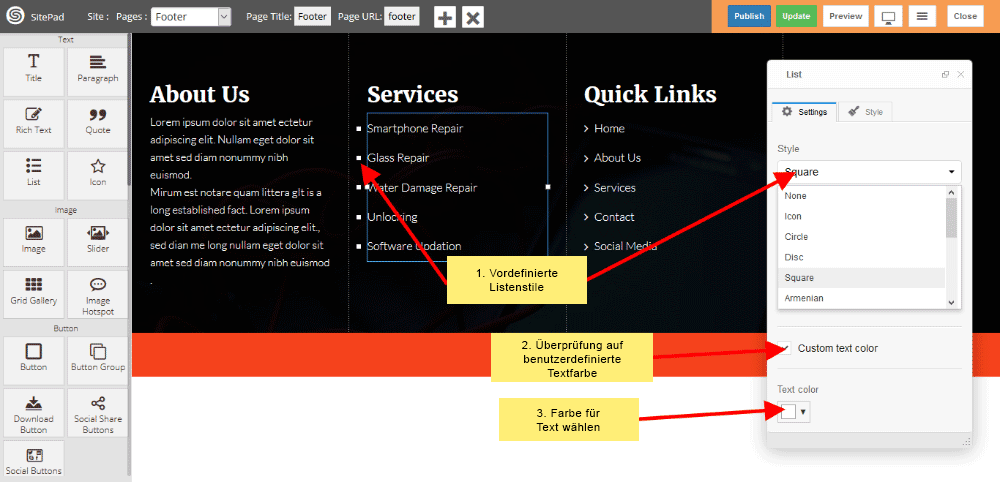Toggle Custom text color checkbox
The height and width of the screenshot is (482, 1000).
[784, 349]
